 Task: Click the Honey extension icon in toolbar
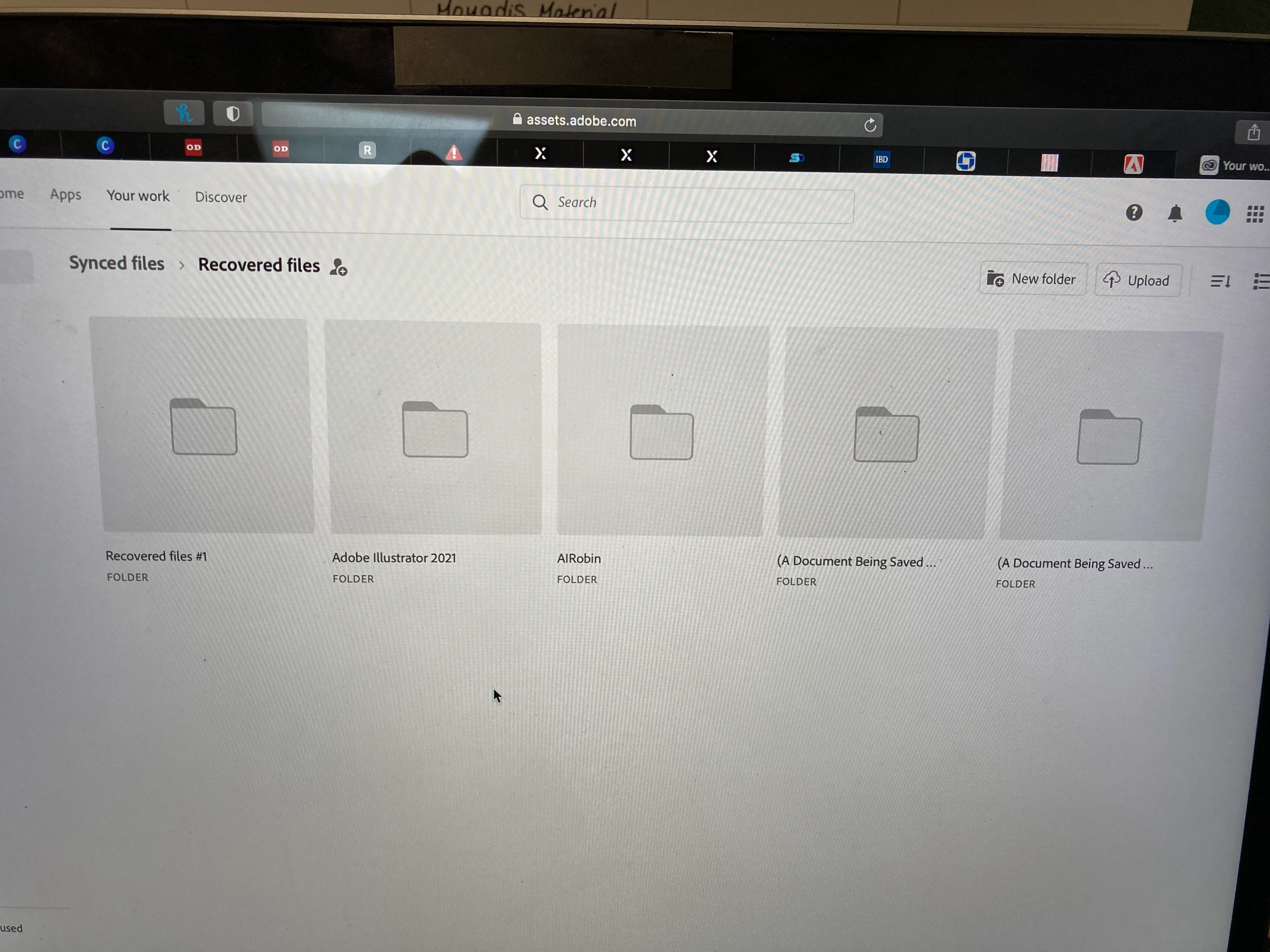[x=184, y=112]
